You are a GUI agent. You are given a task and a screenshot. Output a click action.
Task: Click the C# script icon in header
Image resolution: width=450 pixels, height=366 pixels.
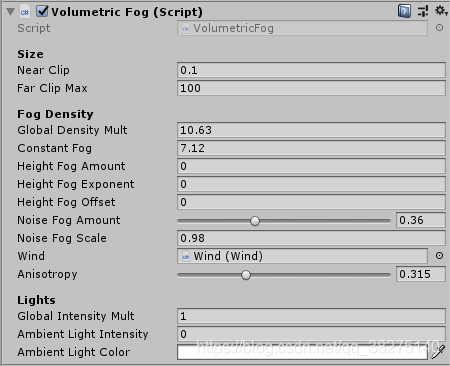(25, 12)
